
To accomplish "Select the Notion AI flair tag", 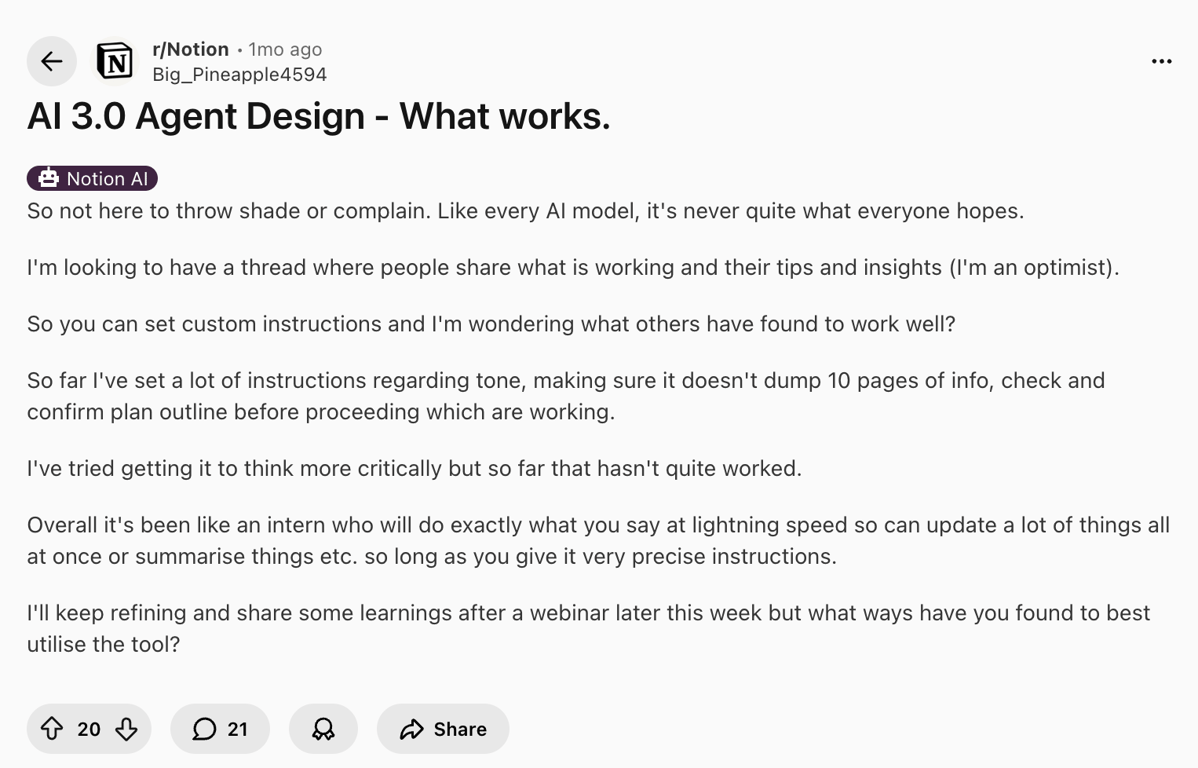I will point(91,178).
